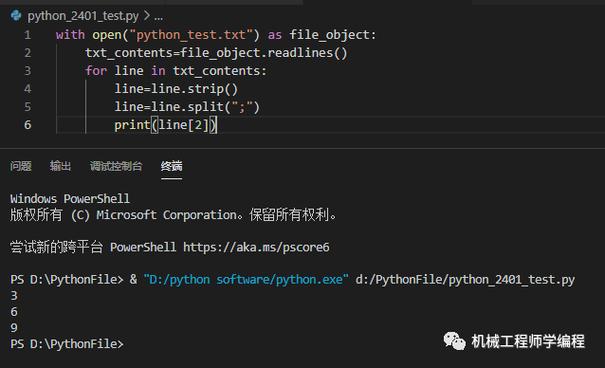This screenshot has height=368, width=605.
Task: Click line number 3 in gutter
Action: coord(27,71)
